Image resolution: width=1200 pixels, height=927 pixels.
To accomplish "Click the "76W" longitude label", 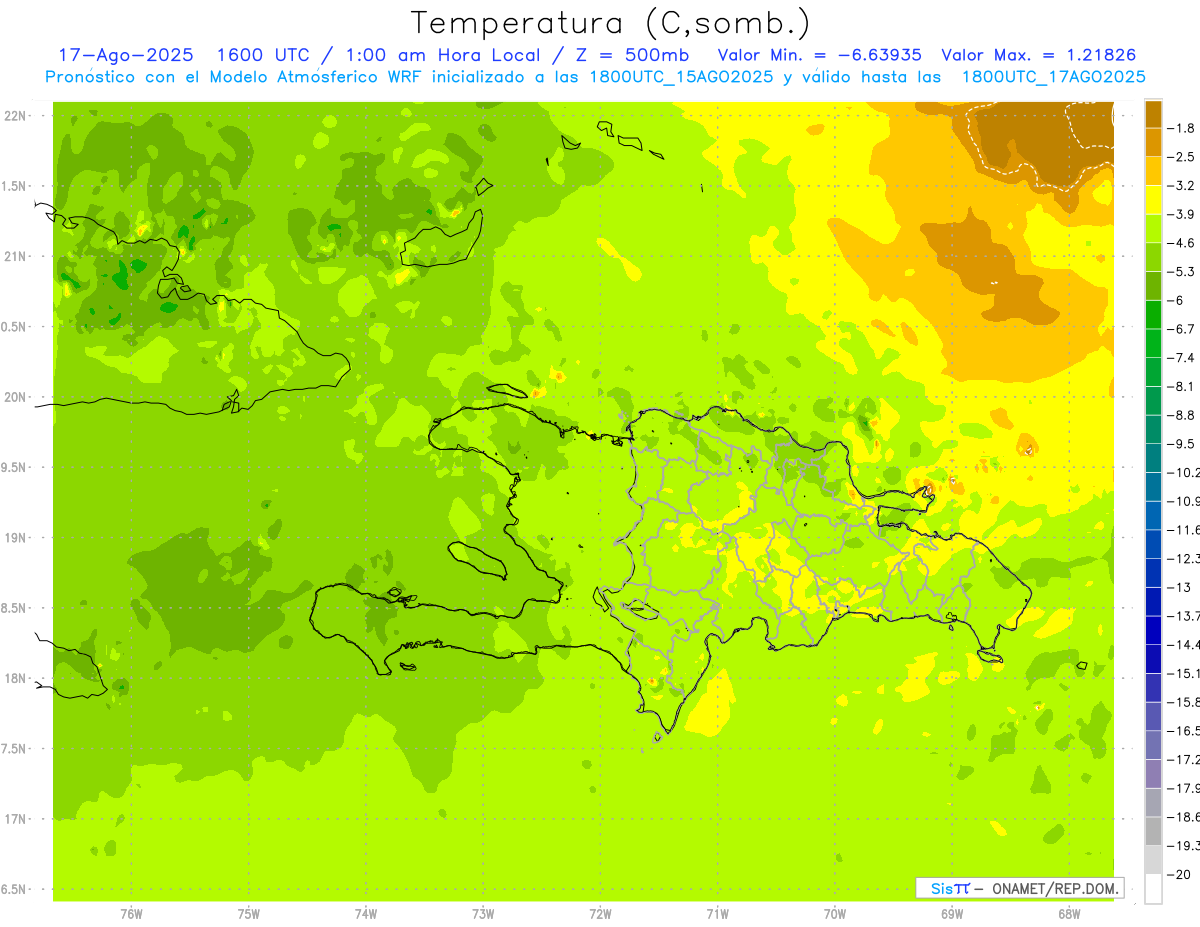I will point(131,914).
